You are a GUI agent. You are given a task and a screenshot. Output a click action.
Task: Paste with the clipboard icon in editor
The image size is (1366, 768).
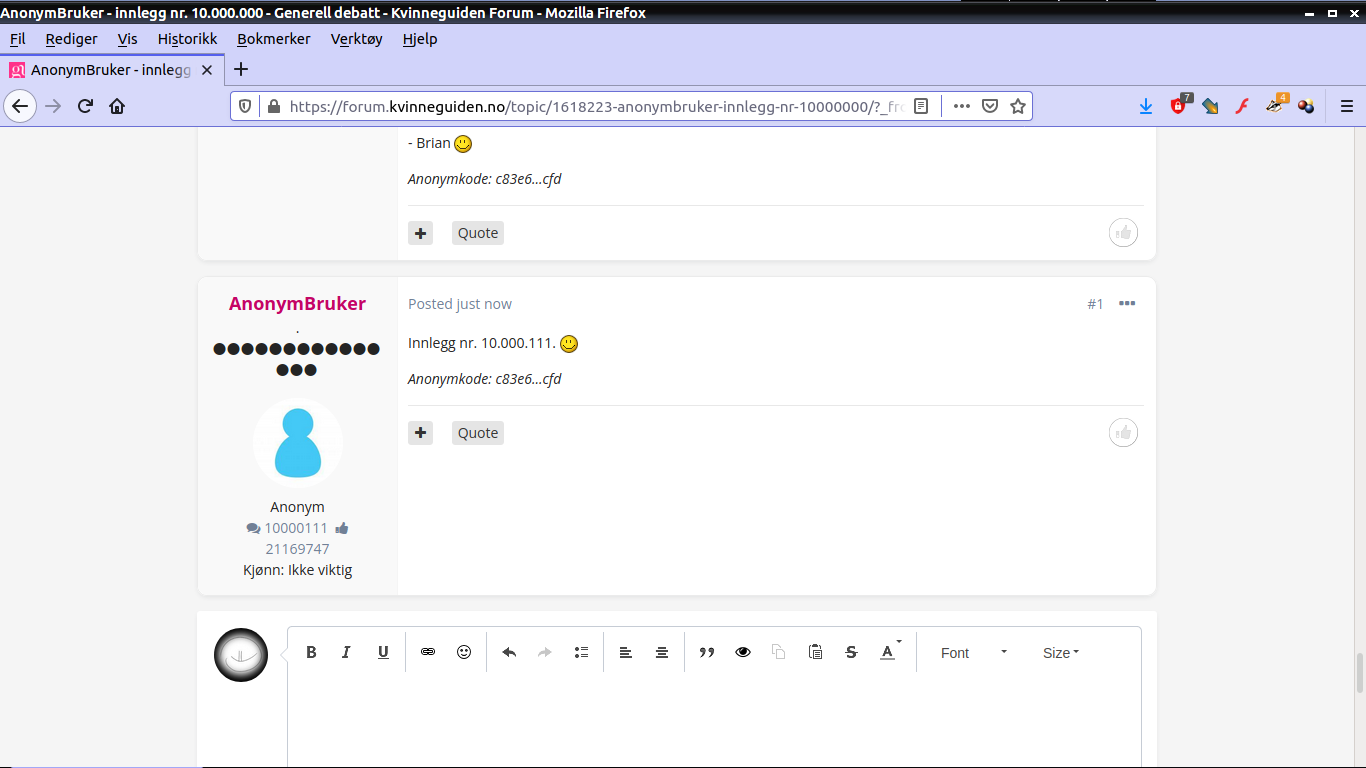(815, 652)
